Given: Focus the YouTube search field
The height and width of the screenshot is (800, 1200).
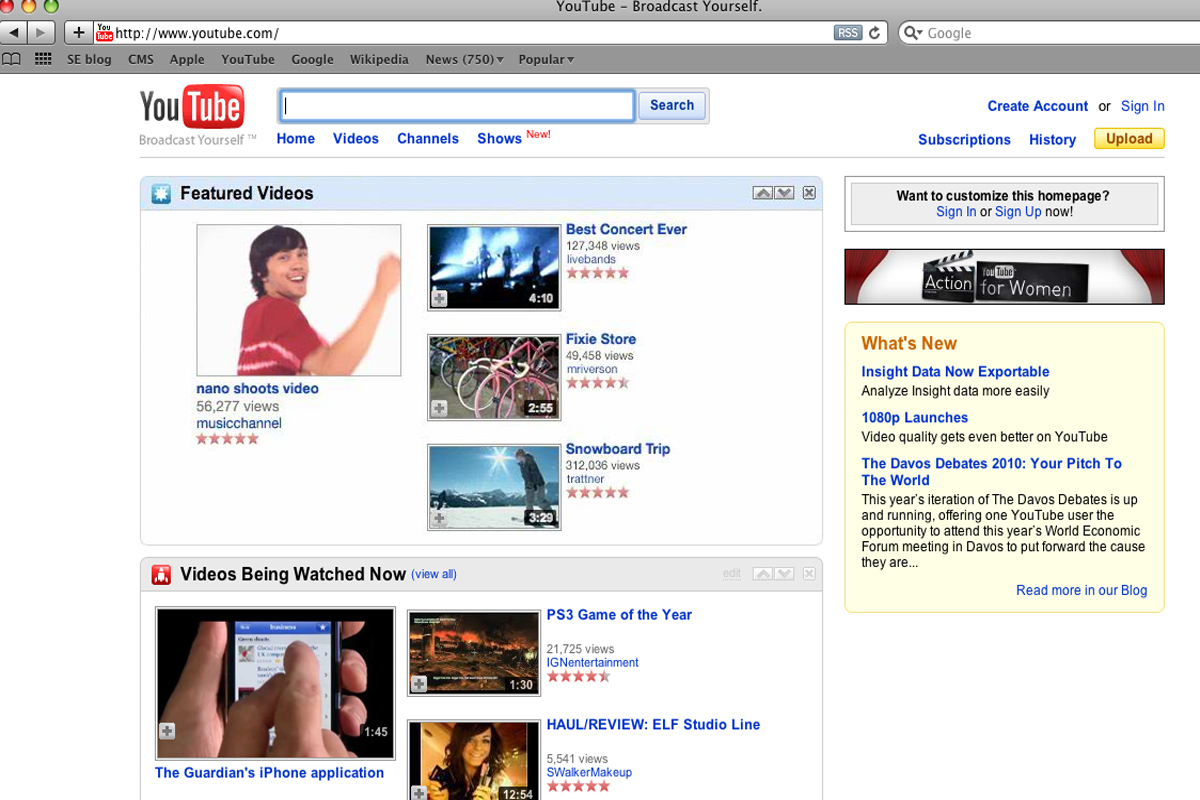Looking at the screenshot, I should (x=456, y=105).
